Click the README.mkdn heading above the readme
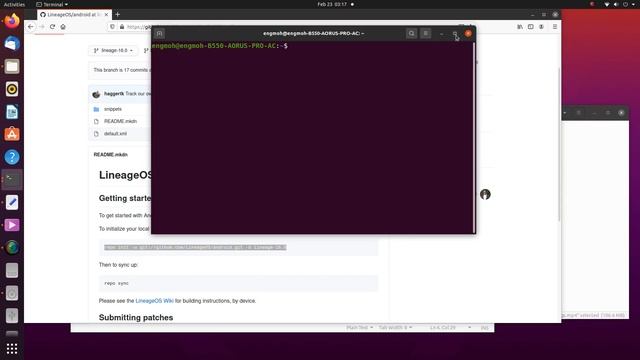 pos(111,155)
